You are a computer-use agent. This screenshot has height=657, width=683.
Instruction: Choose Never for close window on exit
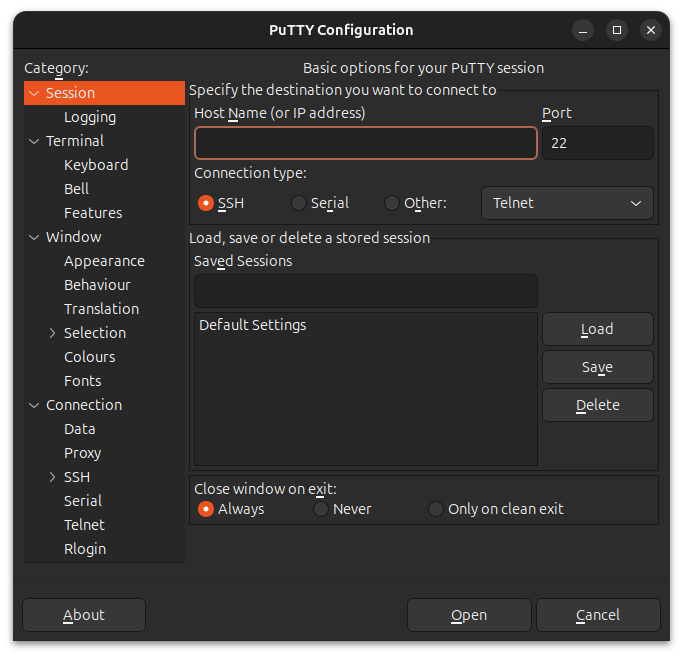321,509
